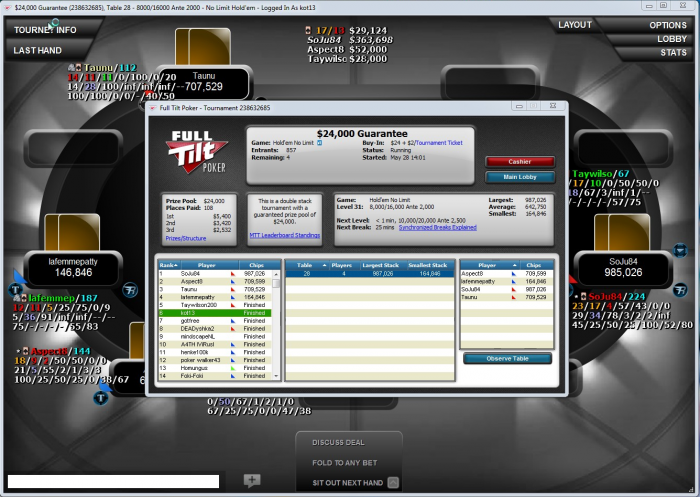Click Taunu's face-down hole cards
Image resolution: width=700 pixels, height=497 pixels.
pos(203,46)
